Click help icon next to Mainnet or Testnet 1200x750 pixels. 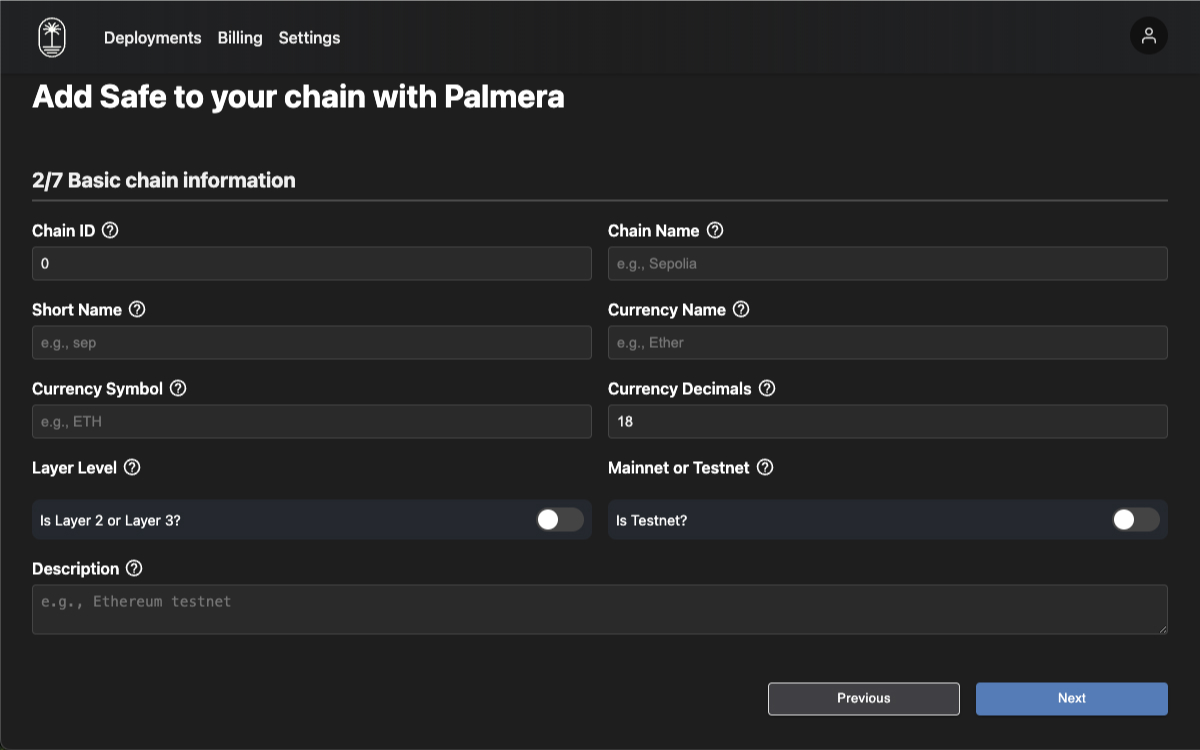click(765, 467)
